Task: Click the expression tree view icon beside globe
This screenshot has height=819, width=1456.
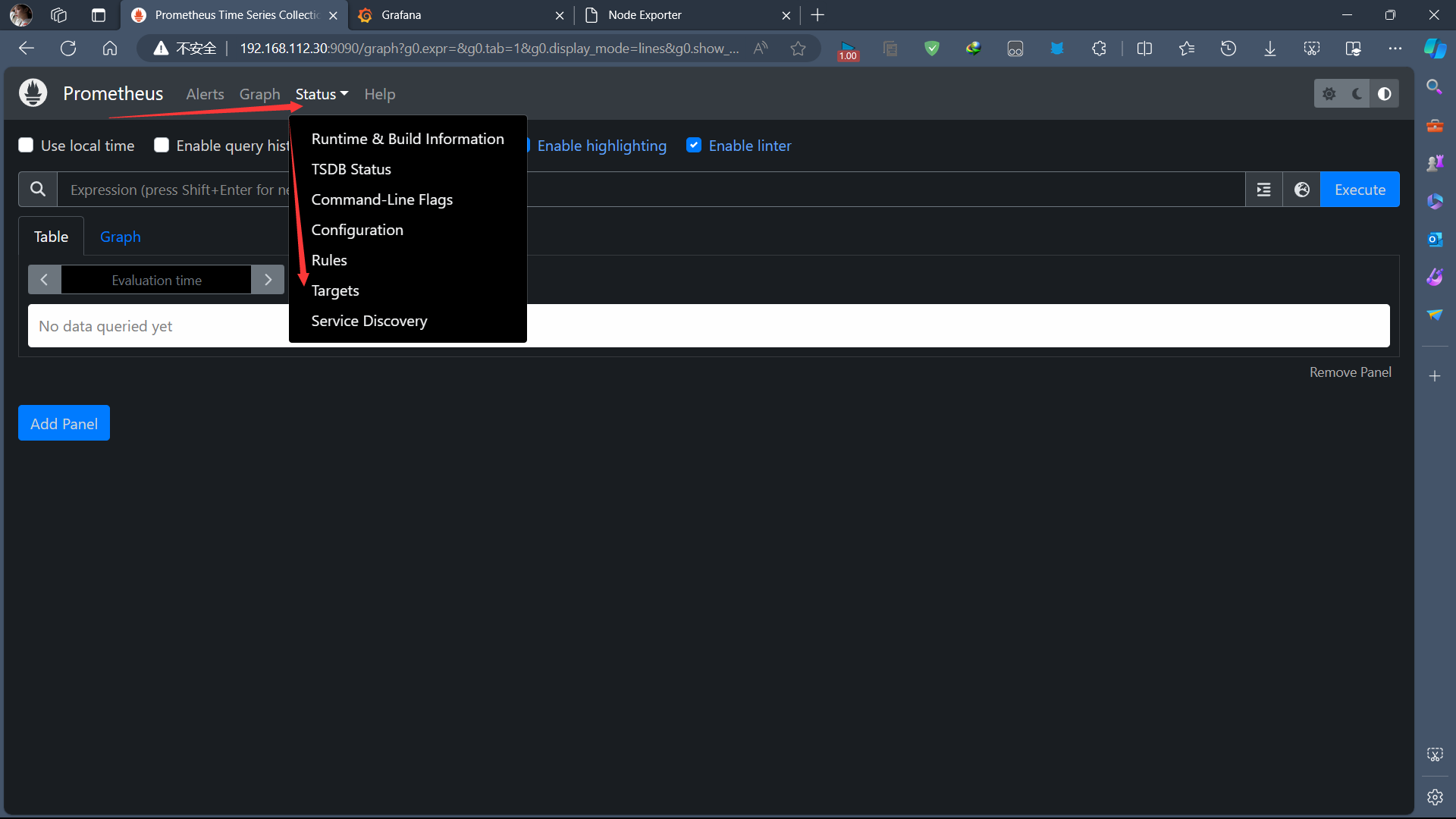Action: point(1263,189)
